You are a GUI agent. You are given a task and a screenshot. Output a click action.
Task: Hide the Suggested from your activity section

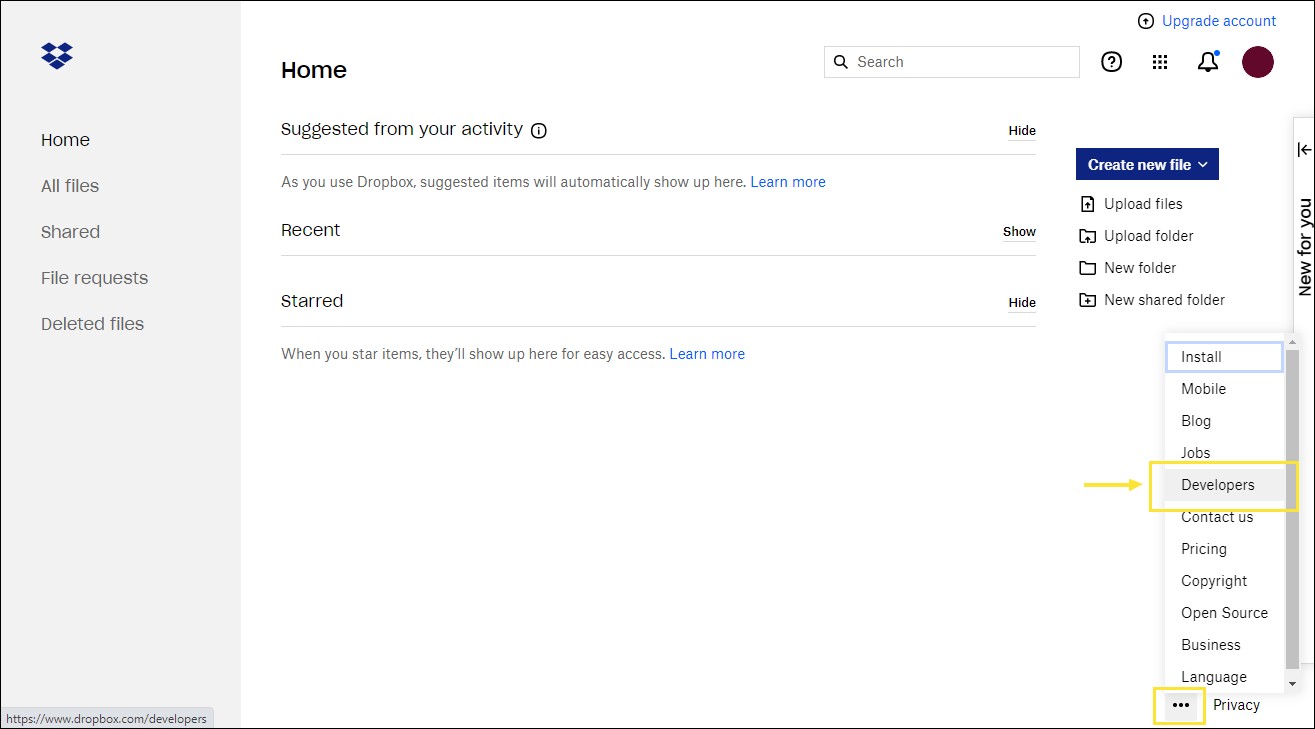[x=1021, y=131]
